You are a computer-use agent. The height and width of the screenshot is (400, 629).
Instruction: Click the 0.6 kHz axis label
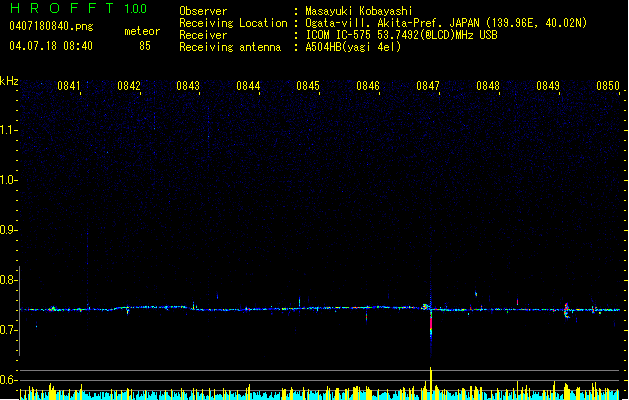pos(8,380)
